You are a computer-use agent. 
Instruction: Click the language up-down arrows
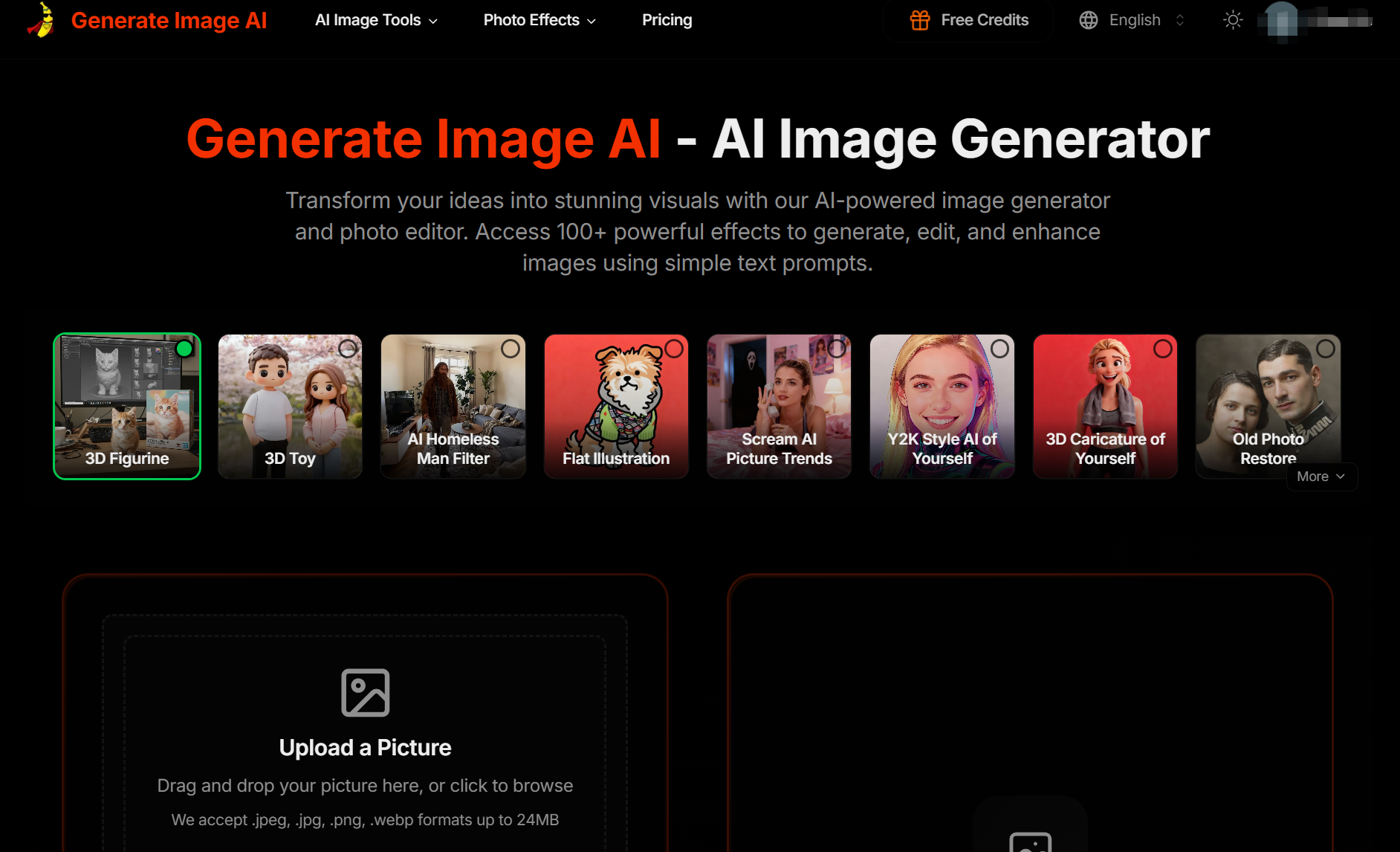point(1180,20)
